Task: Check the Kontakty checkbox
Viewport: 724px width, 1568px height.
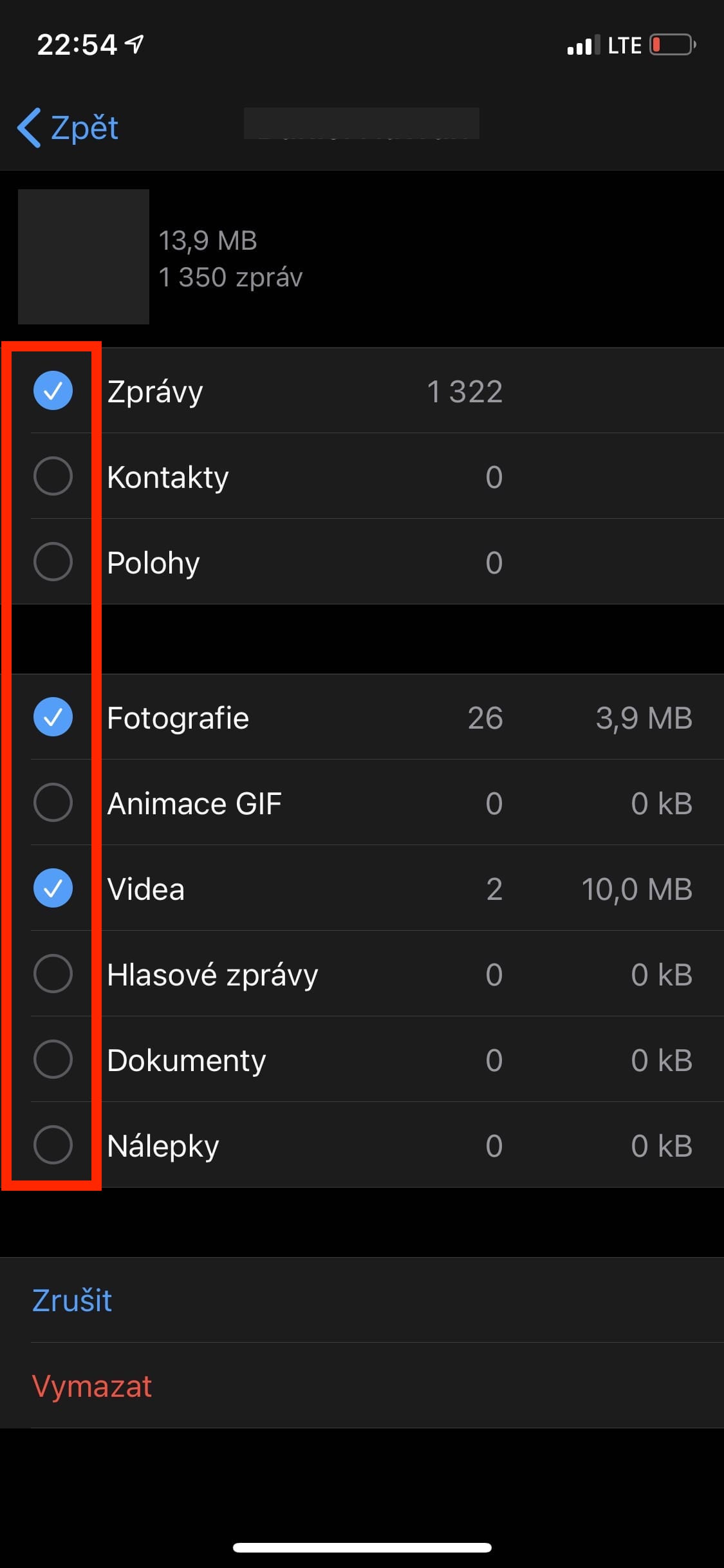Action: pyautogui.click(x=53, y=476)
